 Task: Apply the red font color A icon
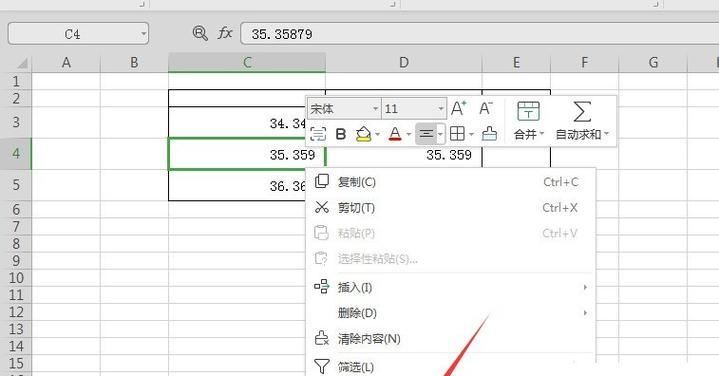click(395, 134)
